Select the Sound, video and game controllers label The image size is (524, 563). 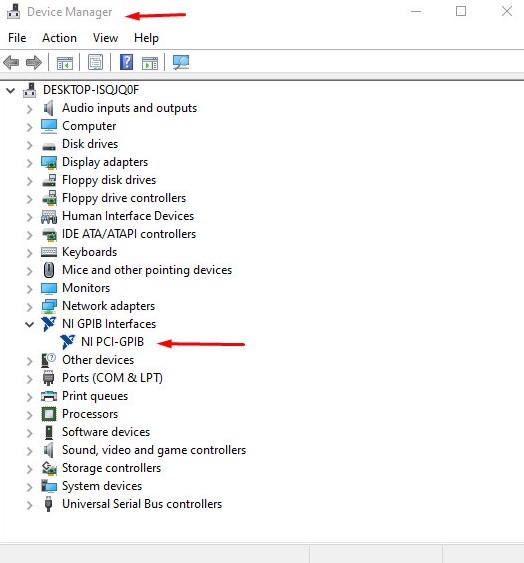pyautogui.click(x=154, y=450)
